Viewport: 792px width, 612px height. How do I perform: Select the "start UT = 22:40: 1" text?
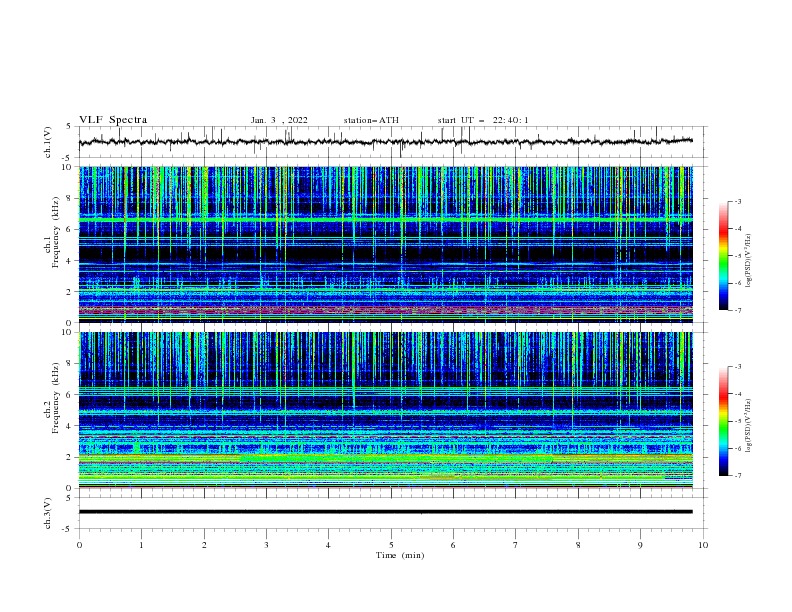coord(483,120)
